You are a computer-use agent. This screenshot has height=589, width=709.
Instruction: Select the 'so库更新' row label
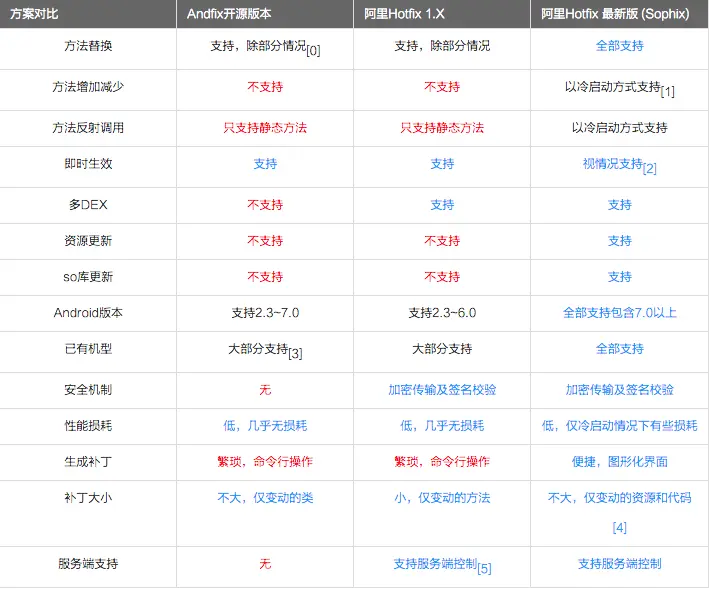88,277
